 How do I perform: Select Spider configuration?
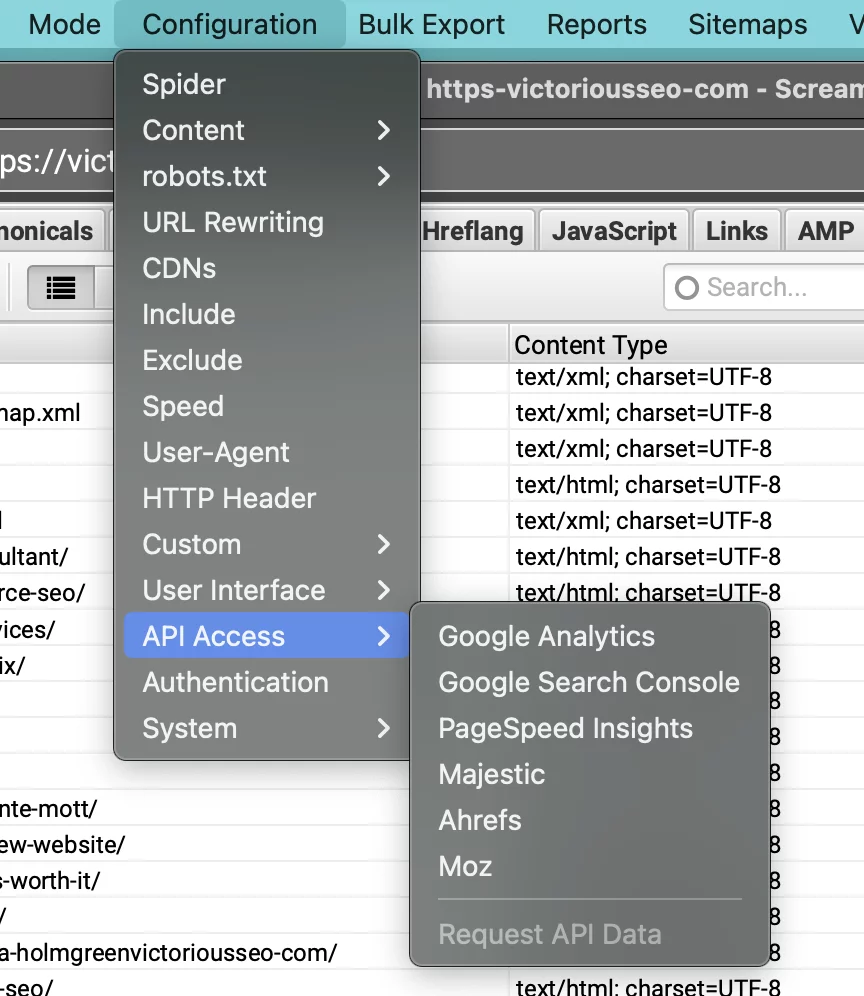click(267, 84)
